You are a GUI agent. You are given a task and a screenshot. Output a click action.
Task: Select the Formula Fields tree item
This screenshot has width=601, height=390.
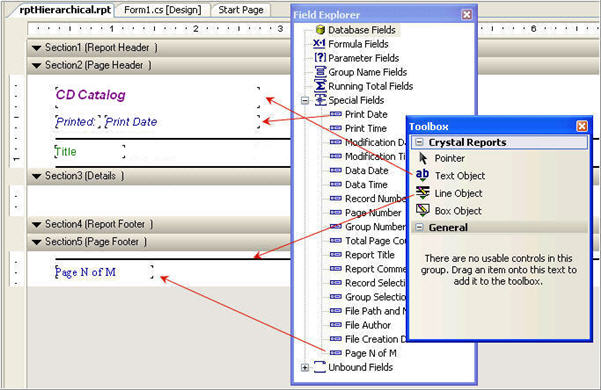click(x=358, y=44)
